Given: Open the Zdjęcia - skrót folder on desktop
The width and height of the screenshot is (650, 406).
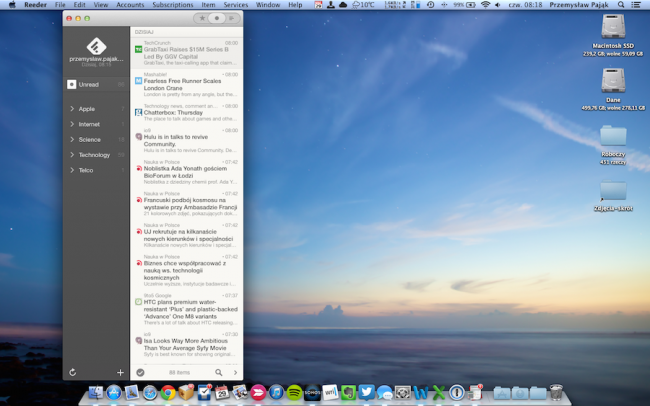Looking at the screenshot, I should pos(613,191).
